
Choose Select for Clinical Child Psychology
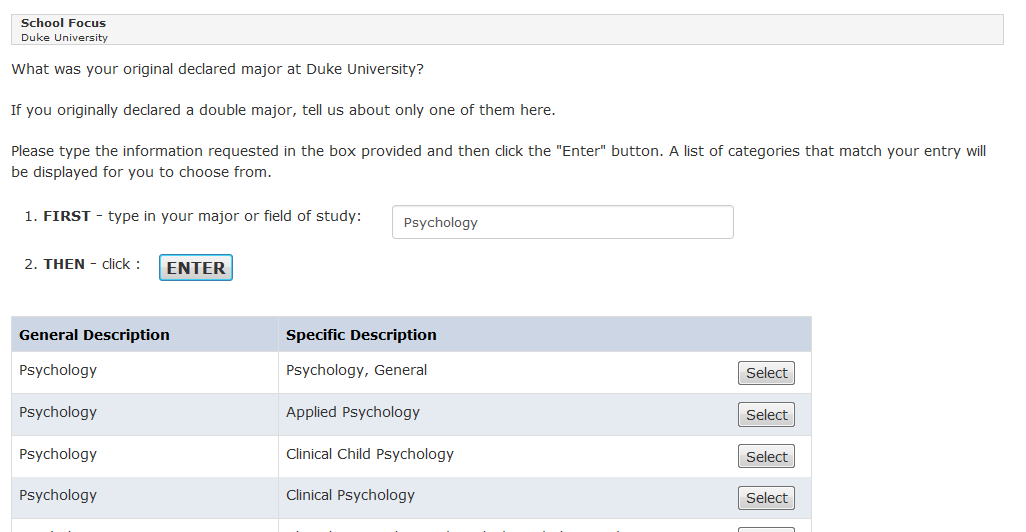point(766,457)
